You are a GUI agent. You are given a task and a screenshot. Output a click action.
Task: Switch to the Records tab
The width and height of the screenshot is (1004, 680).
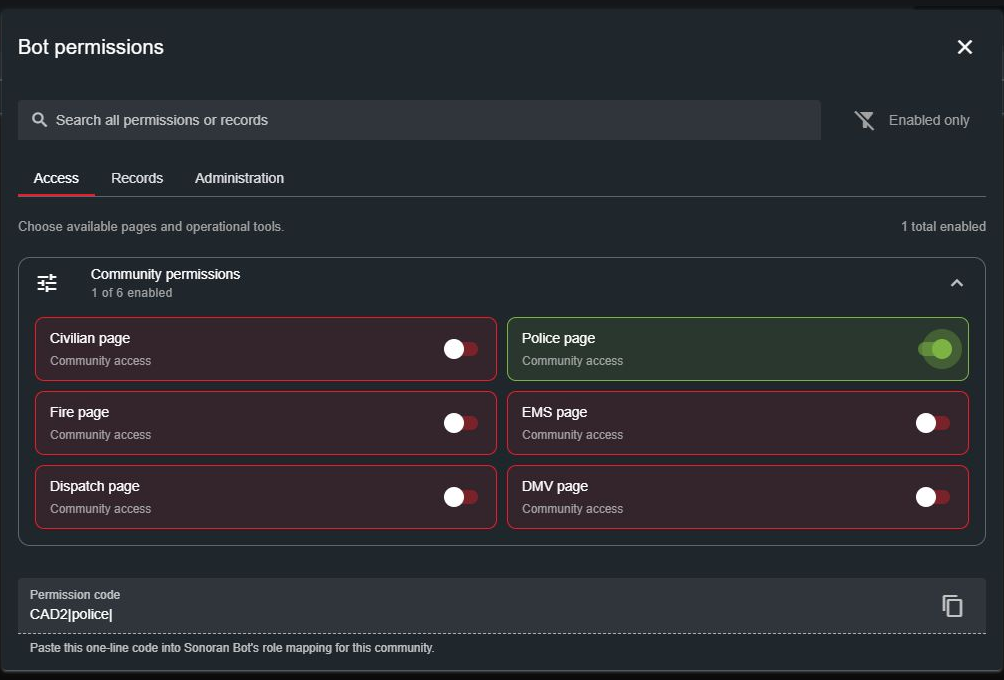click(137, 178)
